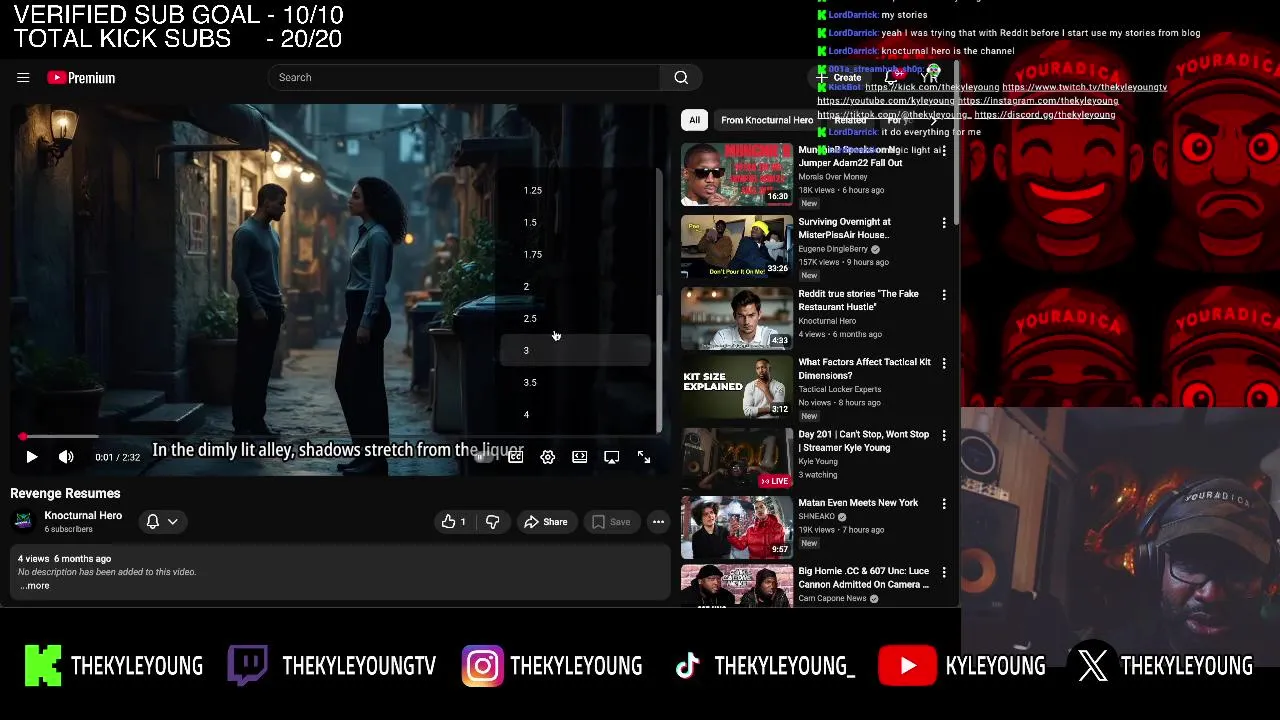Click the speed menu scrollbar

click(658, 364)
